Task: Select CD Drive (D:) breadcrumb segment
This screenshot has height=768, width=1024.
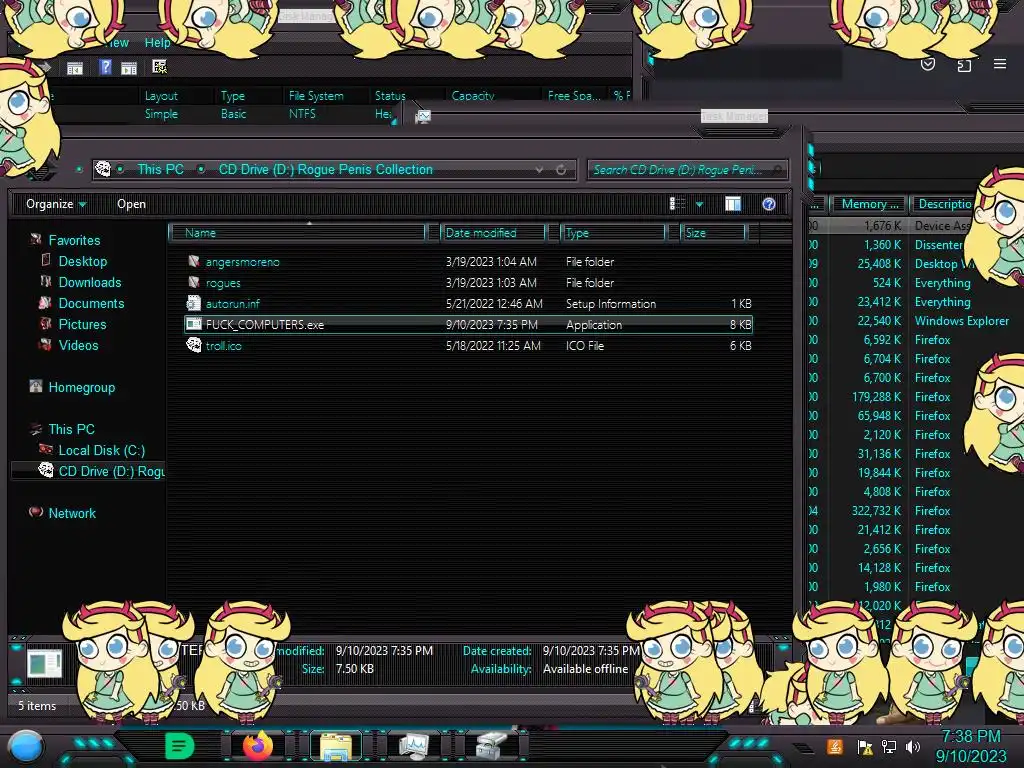Action: click(x=325, y=170)
